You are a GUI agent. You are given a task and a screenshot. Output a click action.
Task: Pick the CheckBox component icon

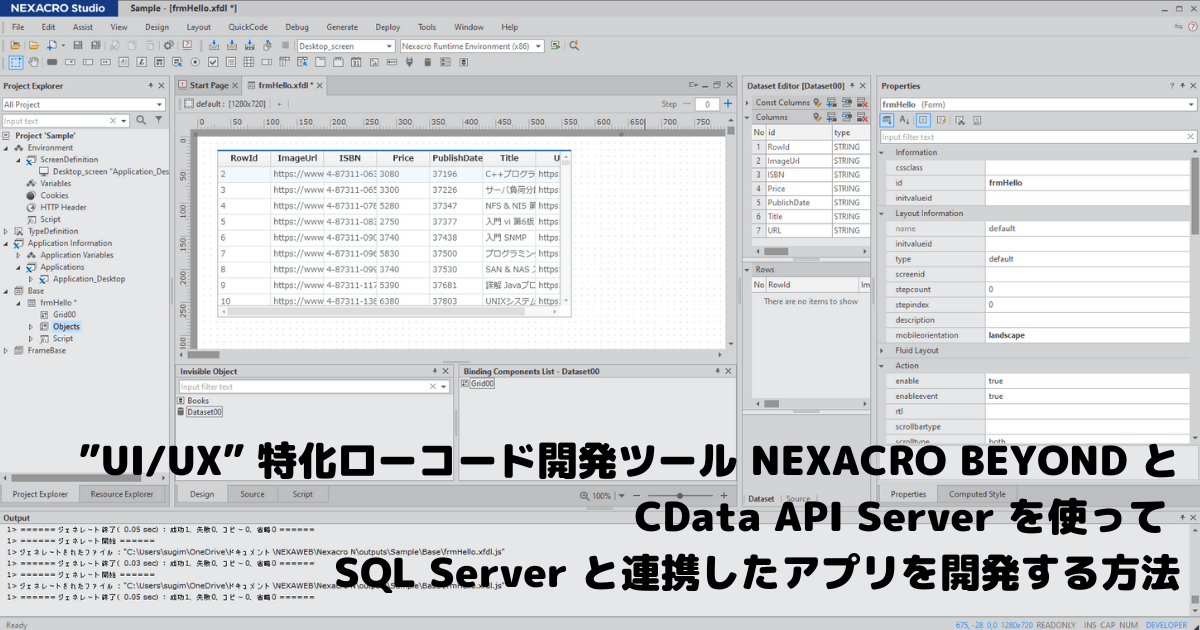(213, 62)
